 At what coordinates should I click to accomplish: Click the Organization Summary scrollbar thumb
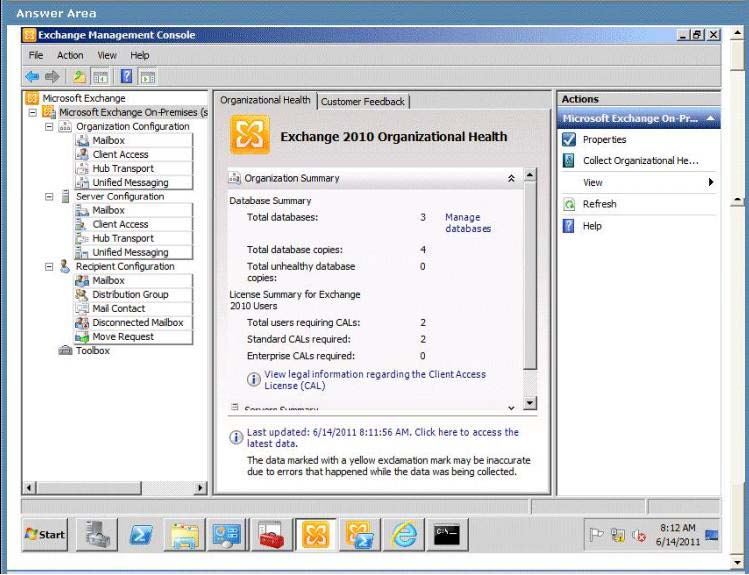(x=530, y=275)
